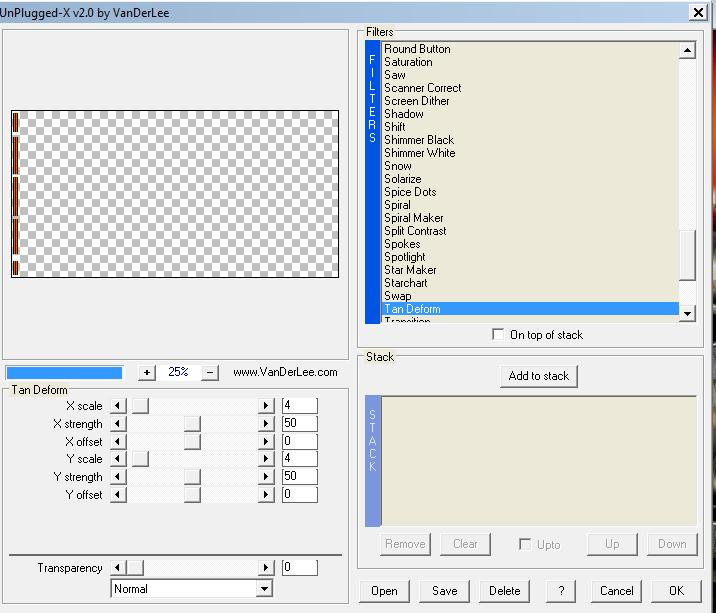
Task: Click the X strength slider thumb
Action: [192, 423]
